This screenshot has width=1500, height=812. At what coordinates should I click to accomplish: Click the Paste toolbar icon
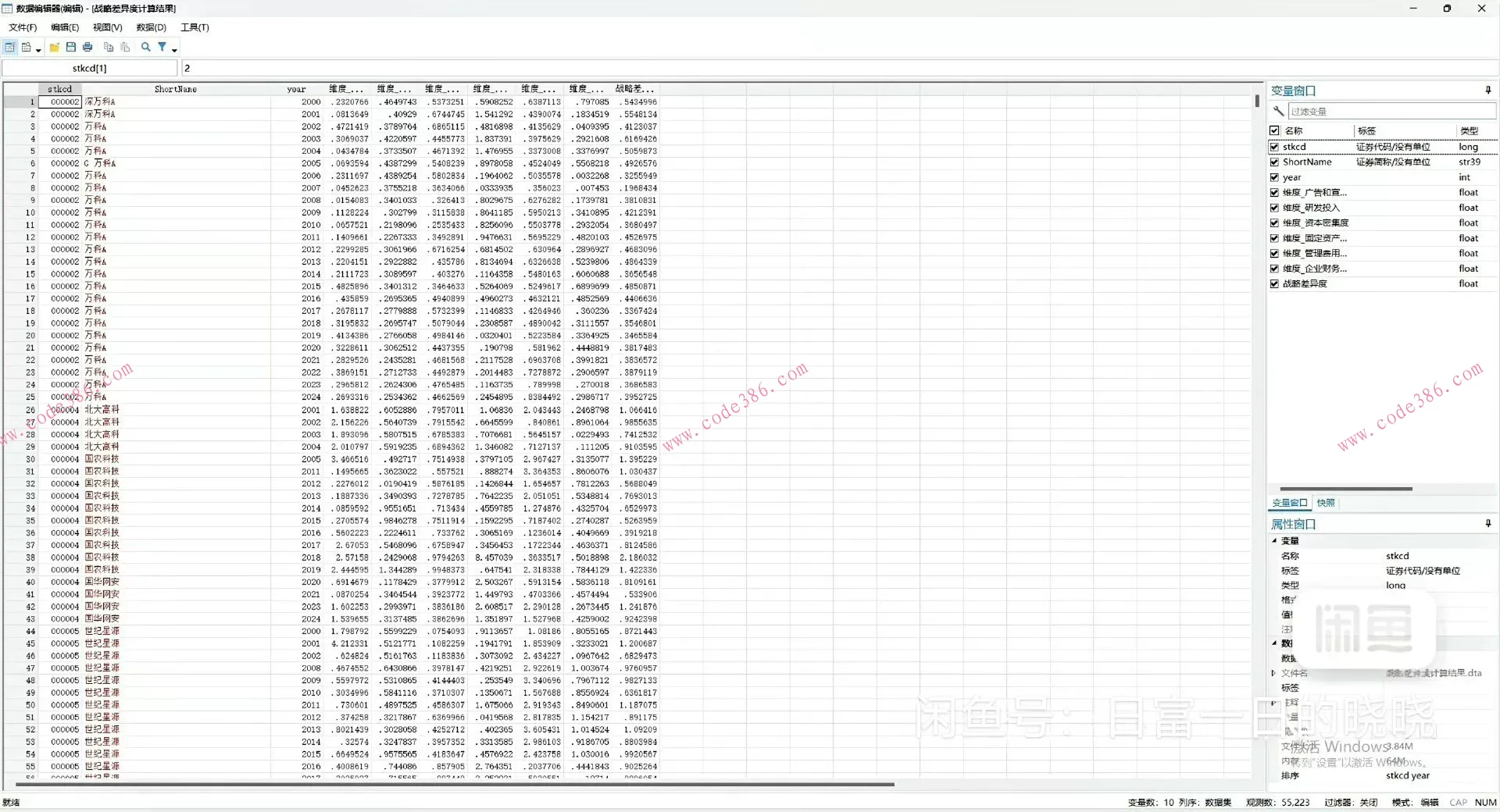pyautogui.click(x=125, y=47)
